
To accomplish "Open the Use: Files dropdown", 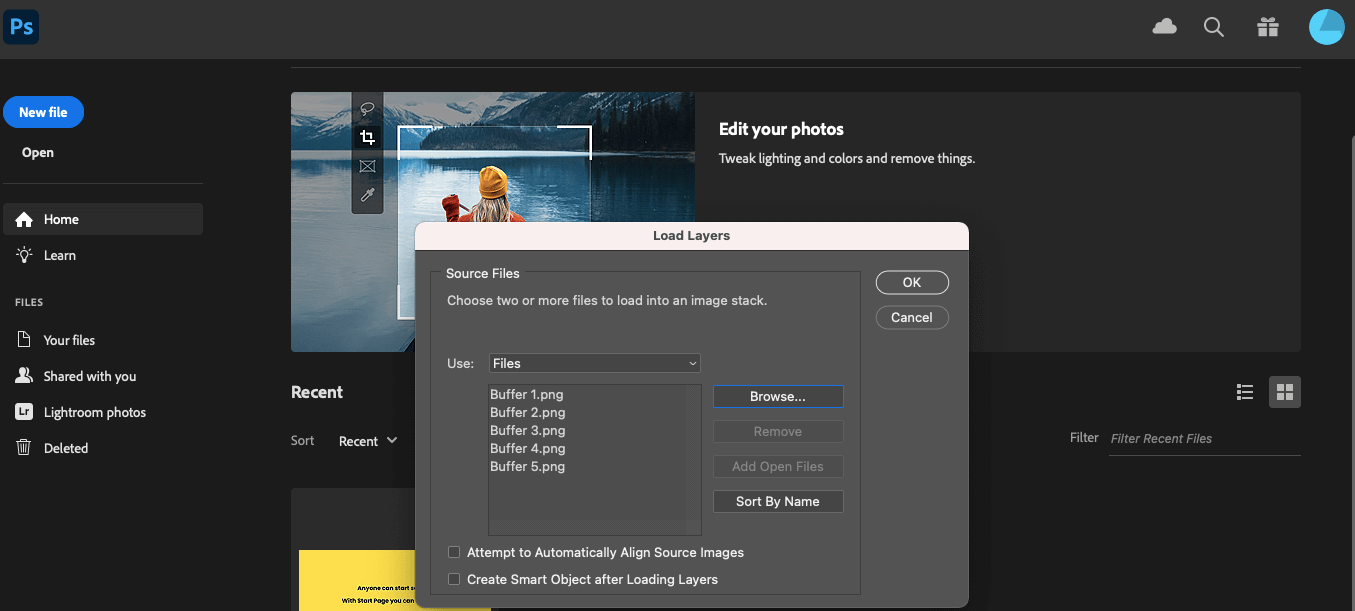I will point(594,363).
